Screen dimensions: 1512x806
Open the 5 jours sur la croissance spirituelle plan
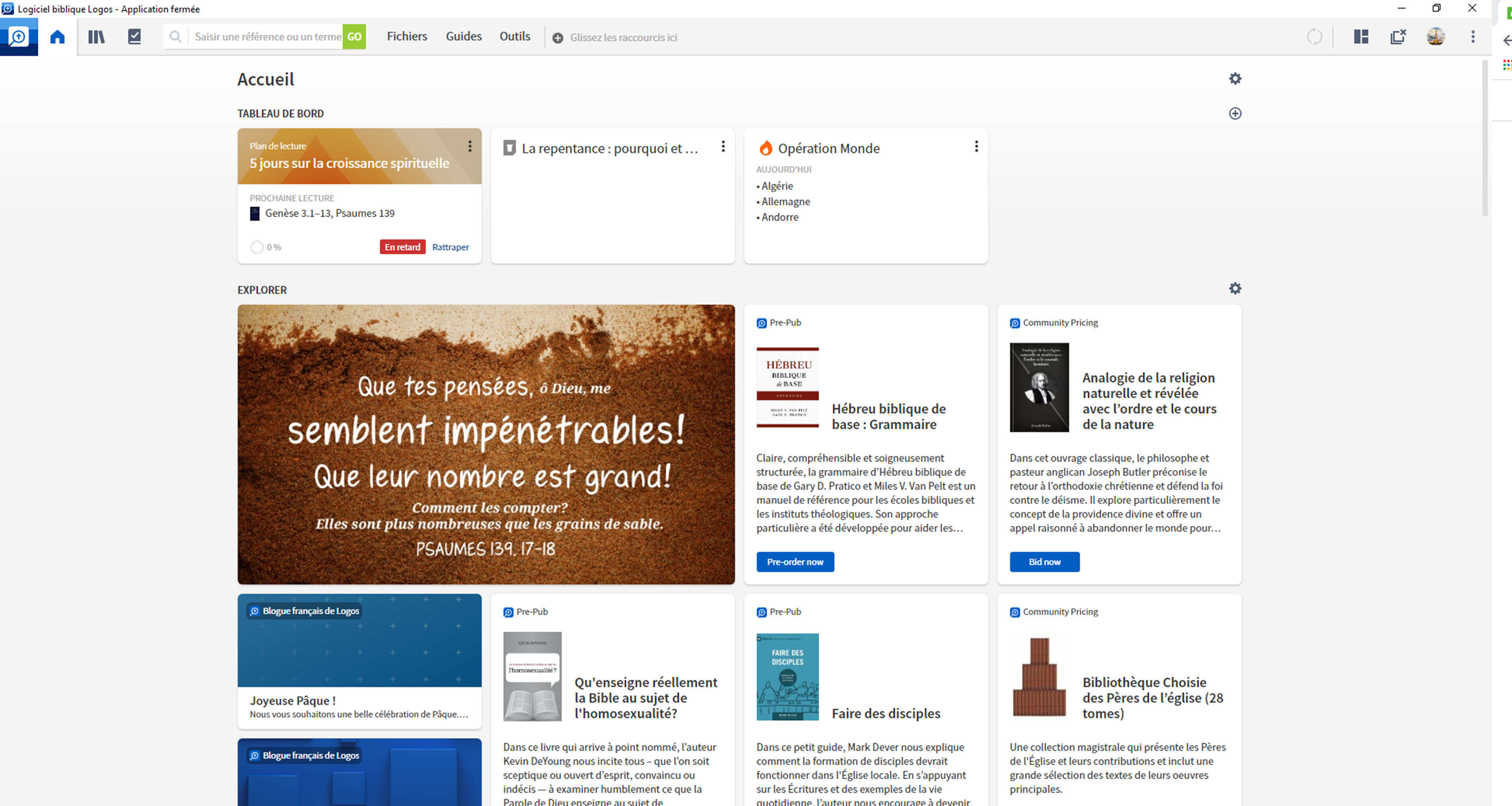point(349,163)
